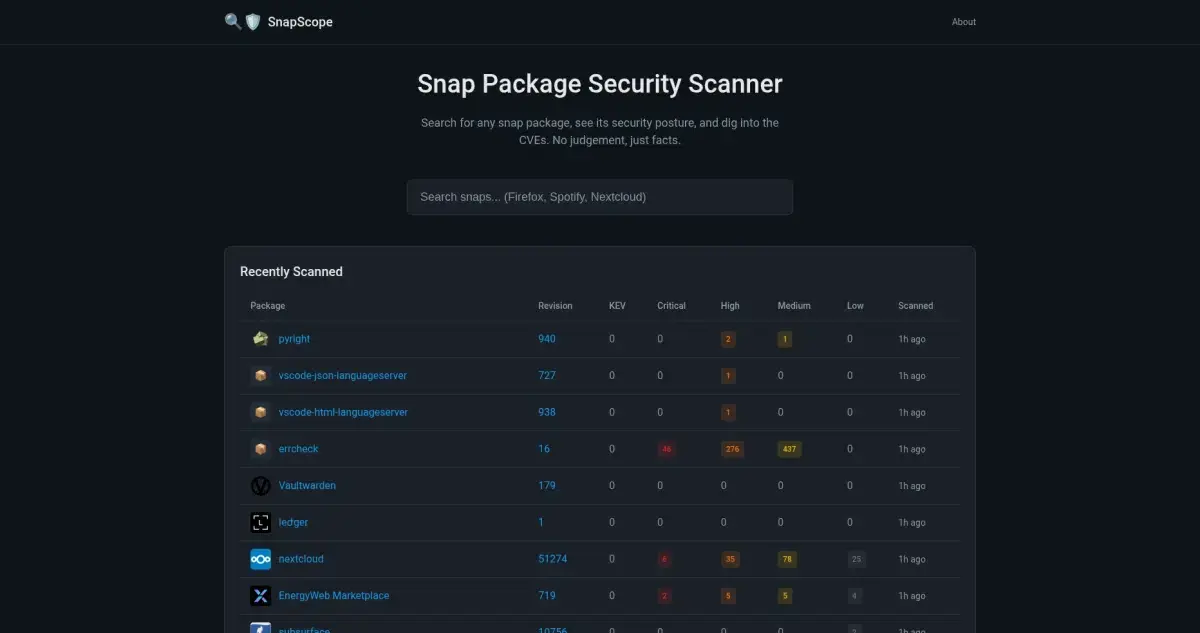Click the EnergyWeb Marketplace X logo icon
Screen dimensions: 1200x633
[x=261, y=595]
